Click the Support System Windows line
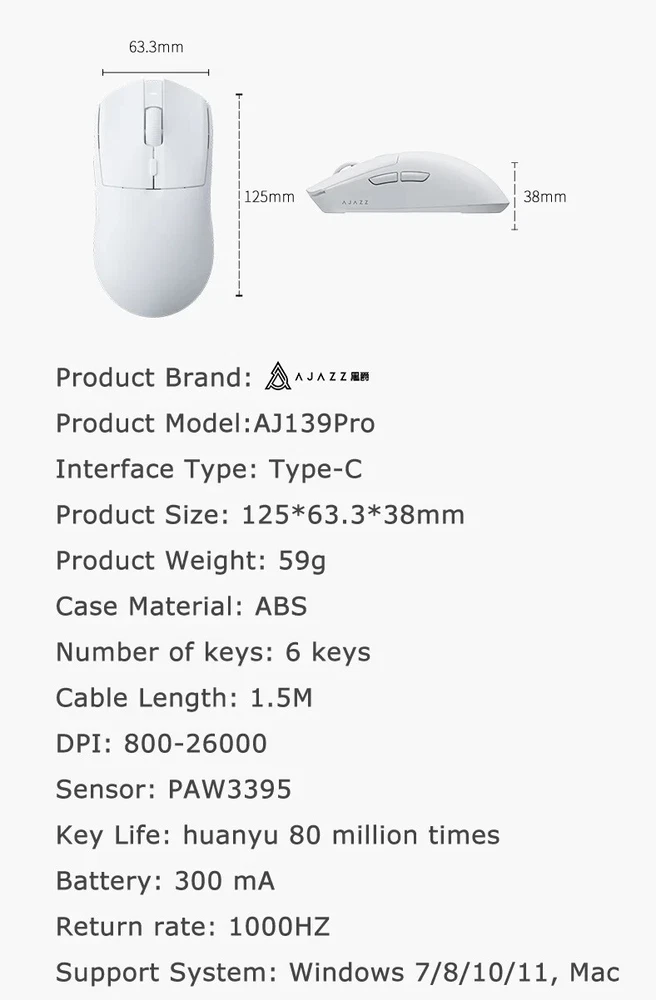The width and height of the screenshot is (656, 1000). tap(338, 972)
